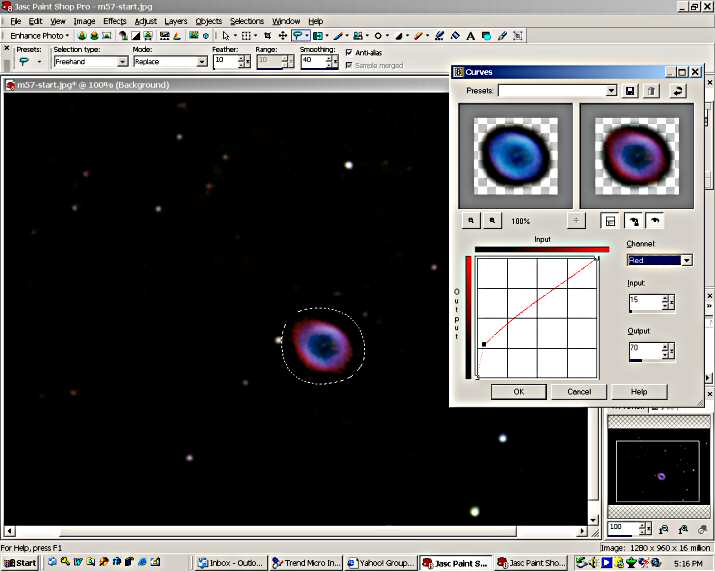The image size is (715, 572).
Task: Select the Move tool in the toolbar
Action: [x=283, y=36]
